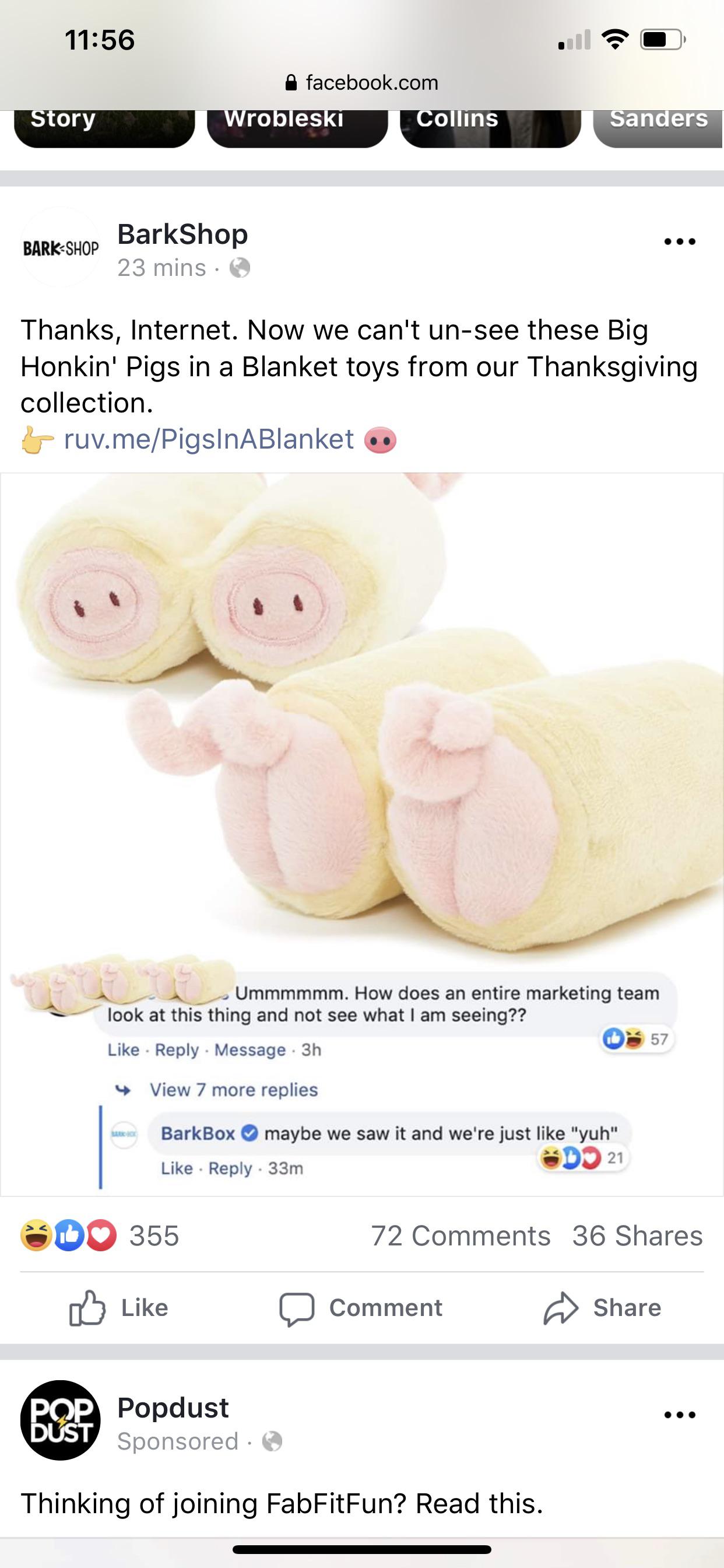724x1568 pixels.
Task: View the post's reaction emoji summary
Action: (x=68, y=1235)
